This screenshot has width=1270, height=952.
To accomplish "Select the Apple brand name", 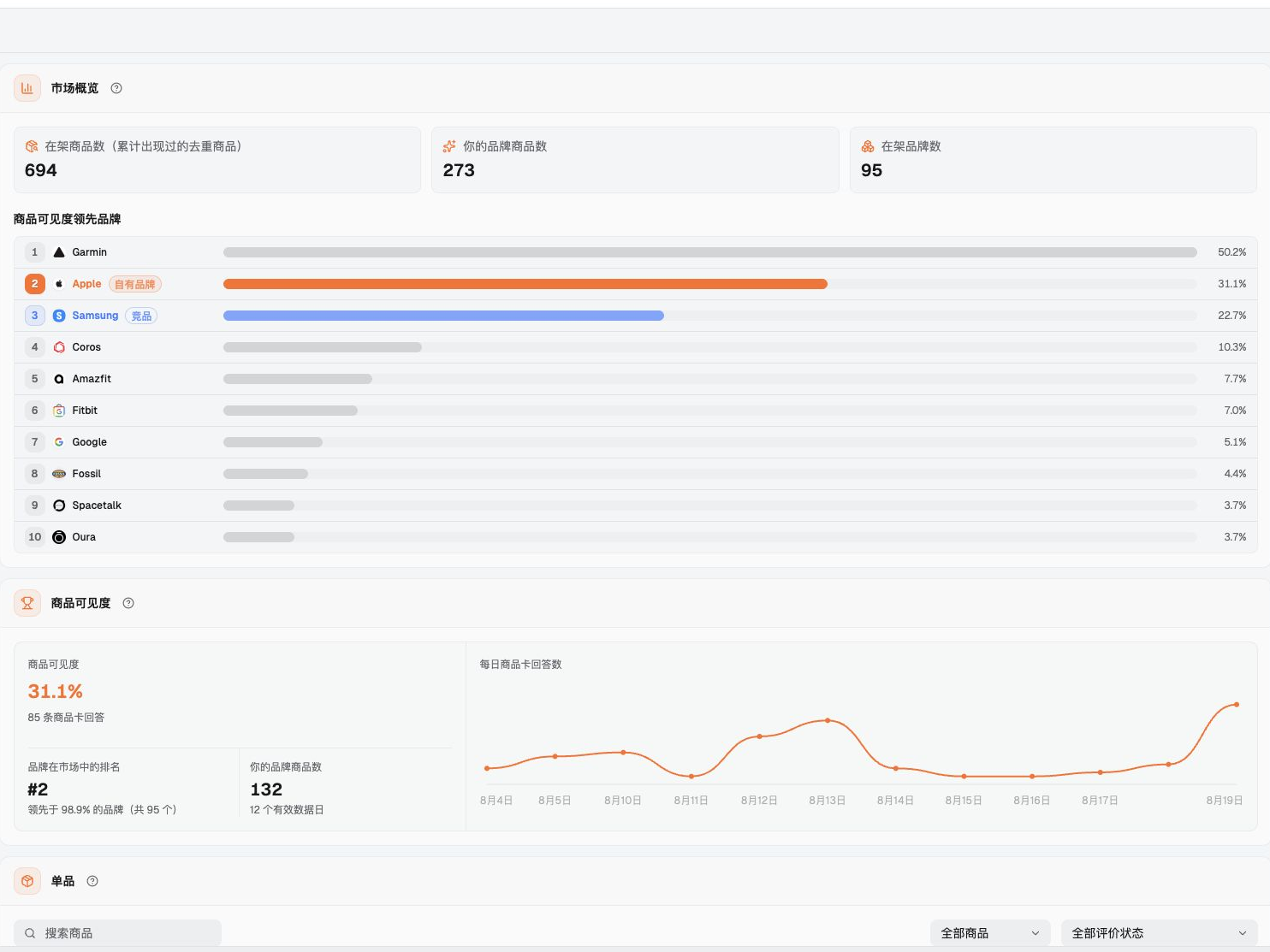I will [x=86, y=284].
